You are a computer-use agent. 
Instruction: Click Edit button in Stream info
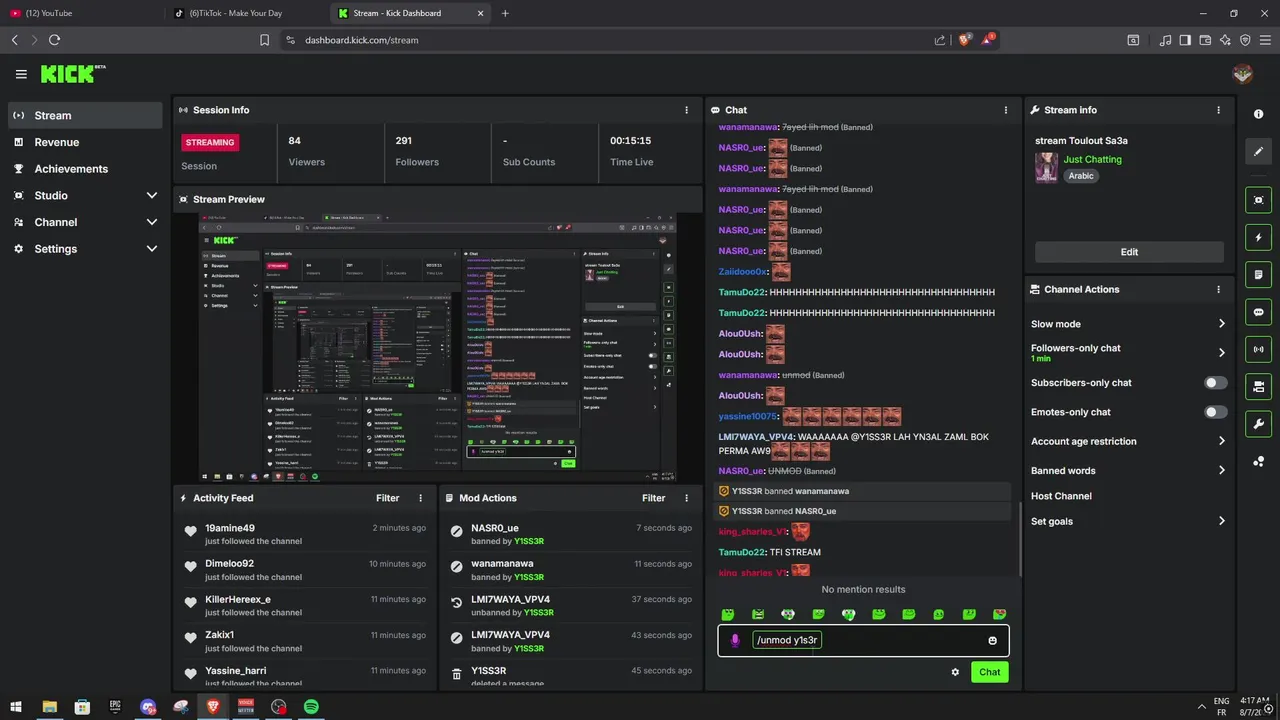tap(1129, 252)
